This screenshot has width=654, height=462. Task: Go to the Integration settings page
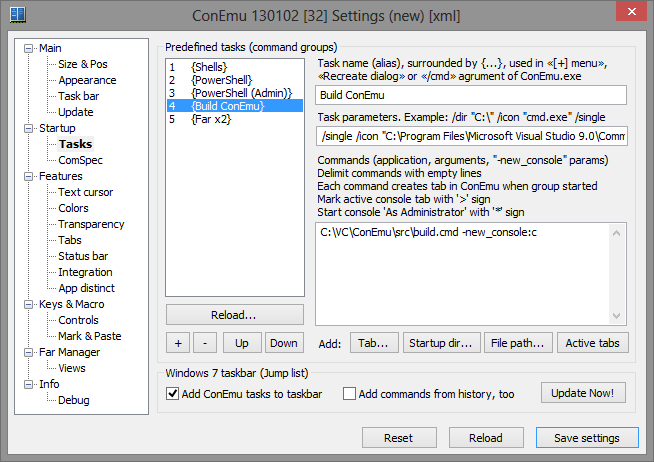85,272
